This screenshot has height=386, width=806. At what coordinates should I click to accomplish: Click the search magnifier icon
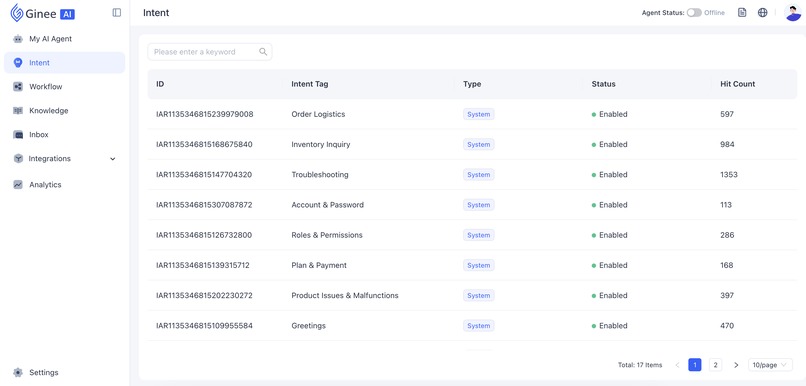263,52
